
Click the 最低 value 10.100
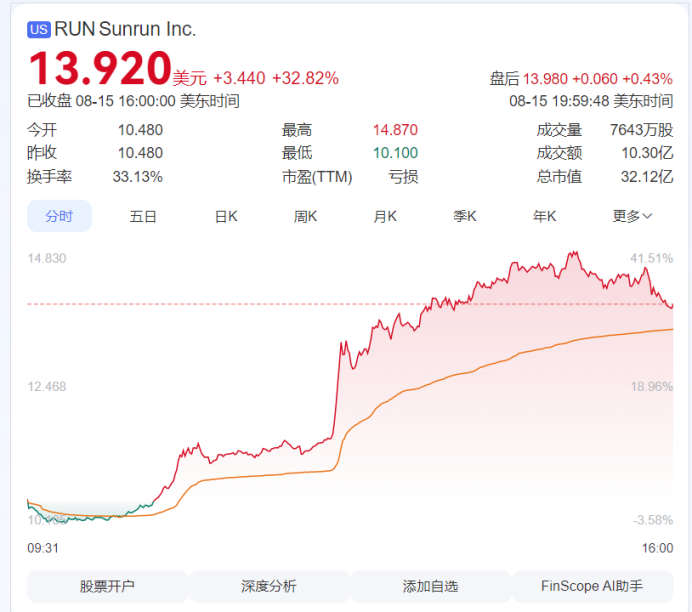(x=395, y=153)
